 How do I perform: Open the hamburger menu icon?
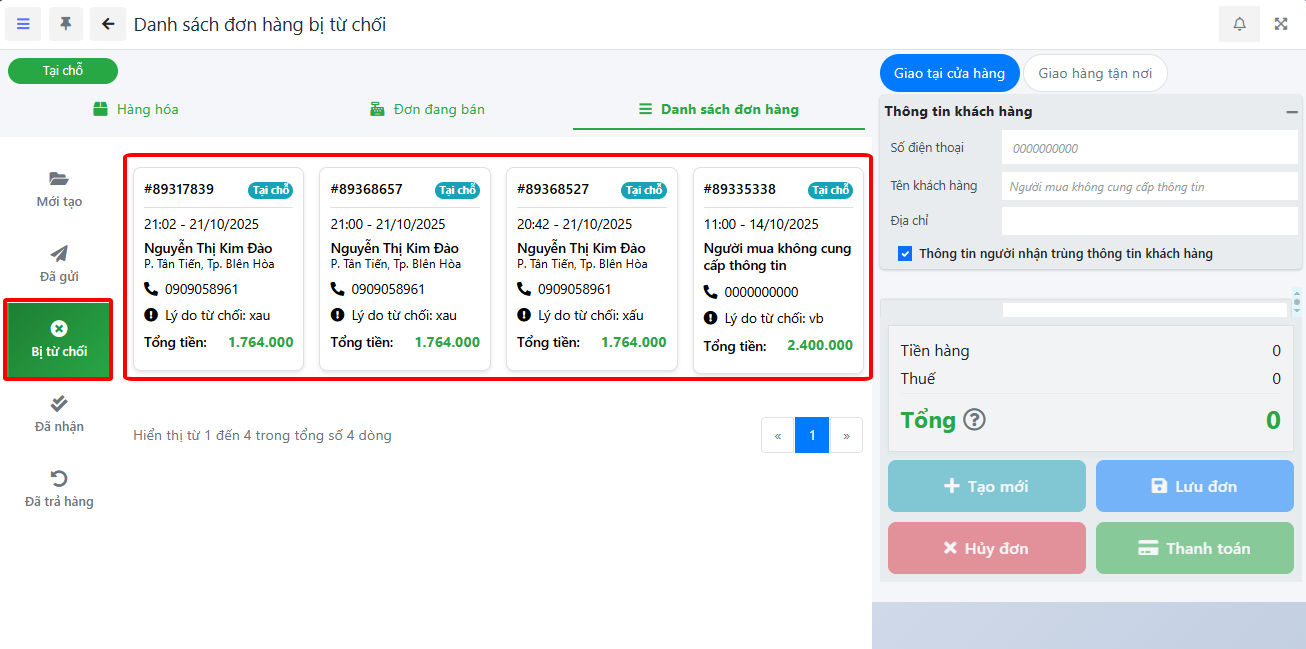(x=23, y=24)
